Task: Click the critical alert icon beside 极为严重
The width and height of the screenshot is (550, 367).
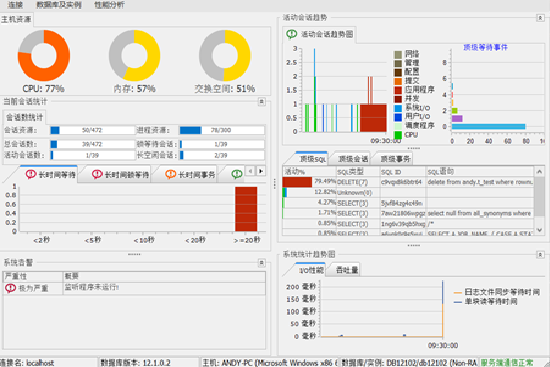Action: coord(11,288)
